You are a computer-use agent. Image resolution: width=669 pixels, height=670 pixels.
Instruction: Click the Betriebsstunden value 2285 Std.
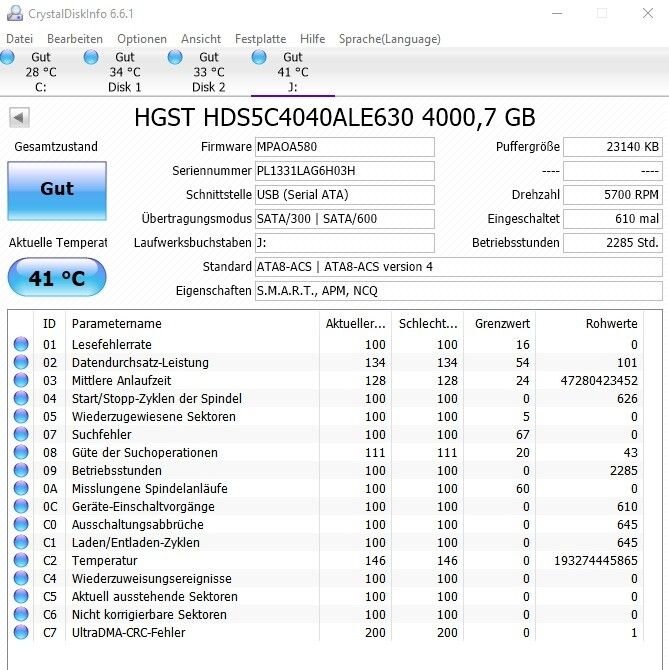613,242
